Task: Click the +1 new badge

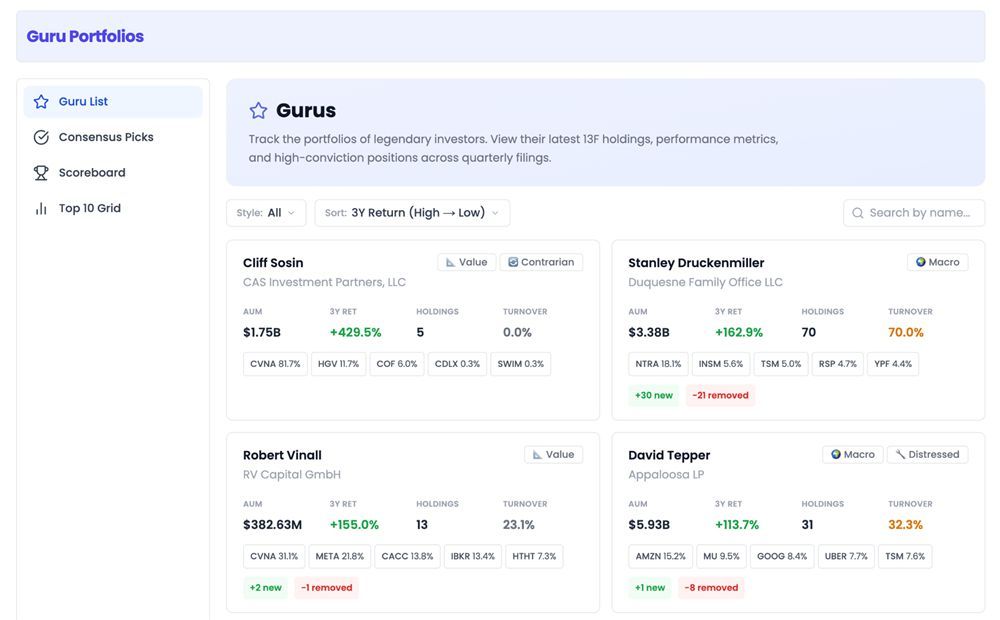Action: (650, 588)
